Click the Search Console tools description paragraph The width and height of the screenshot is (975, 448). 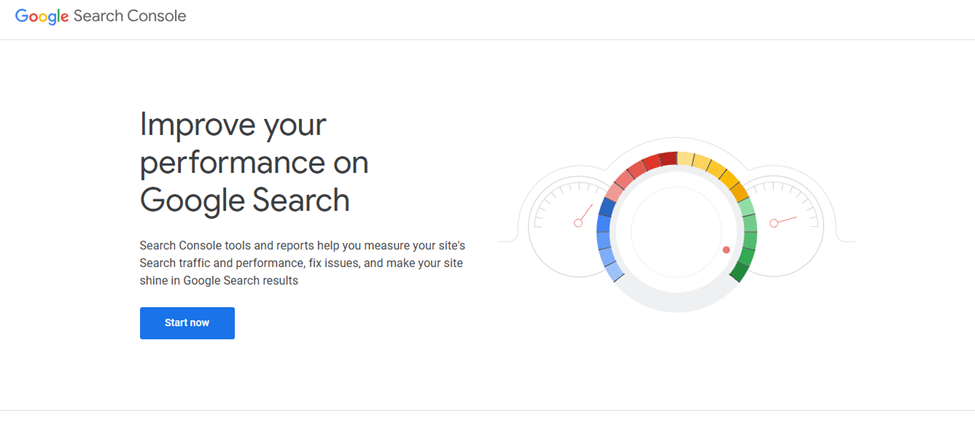pos(302,263)
